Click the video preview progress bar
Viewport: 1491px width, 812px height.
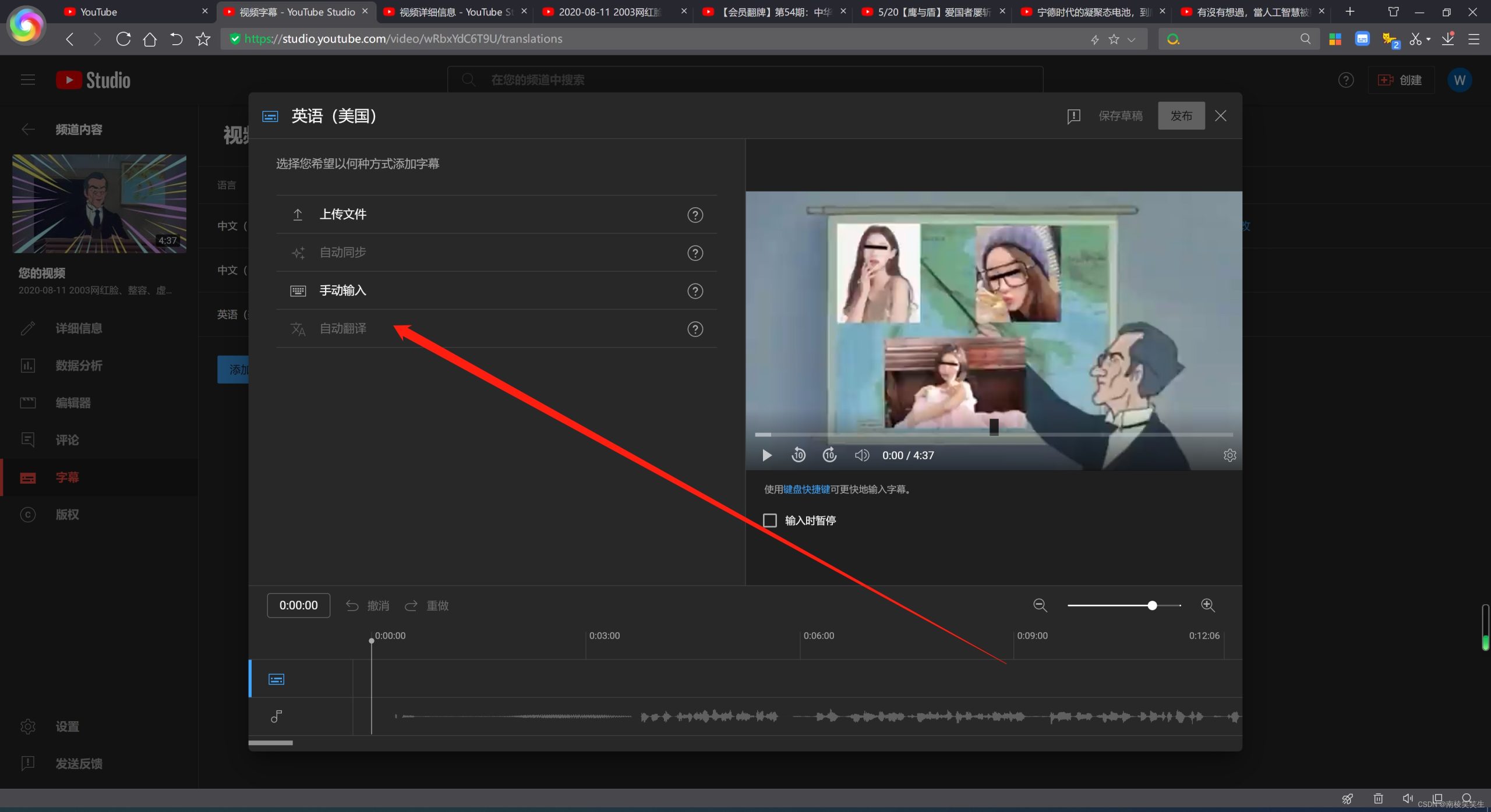[994, 434]
